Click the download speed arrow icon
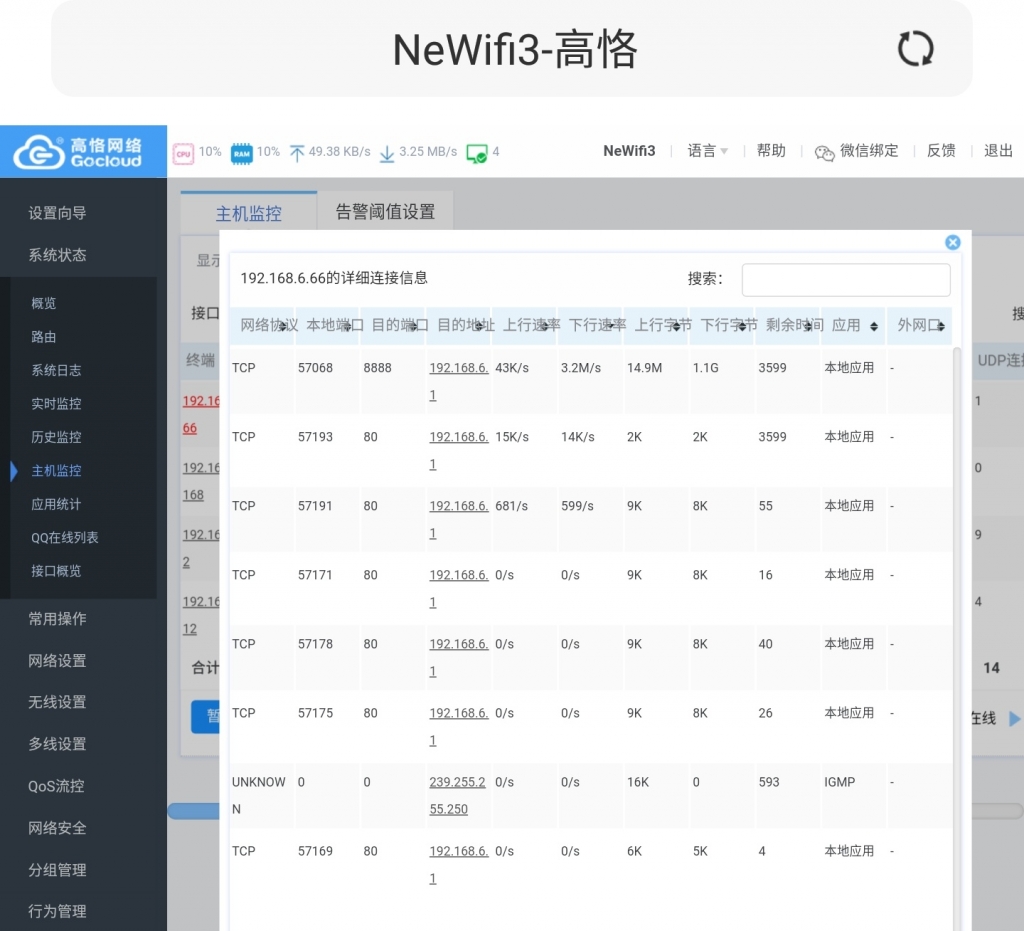This screenshot has height=931, width=1024. tap(387, 153)
